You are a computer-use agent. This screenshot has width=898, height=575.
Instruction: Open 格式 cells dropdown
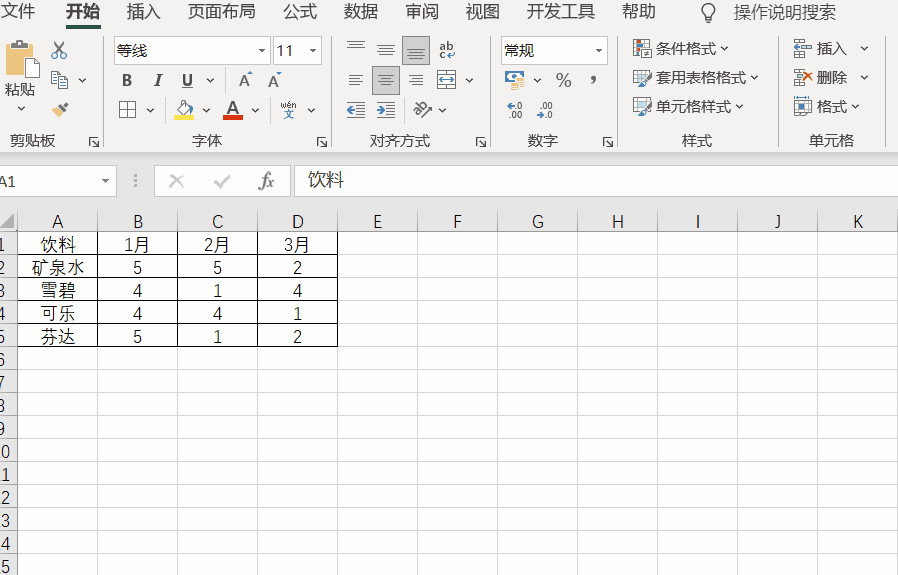coord(826,107)
